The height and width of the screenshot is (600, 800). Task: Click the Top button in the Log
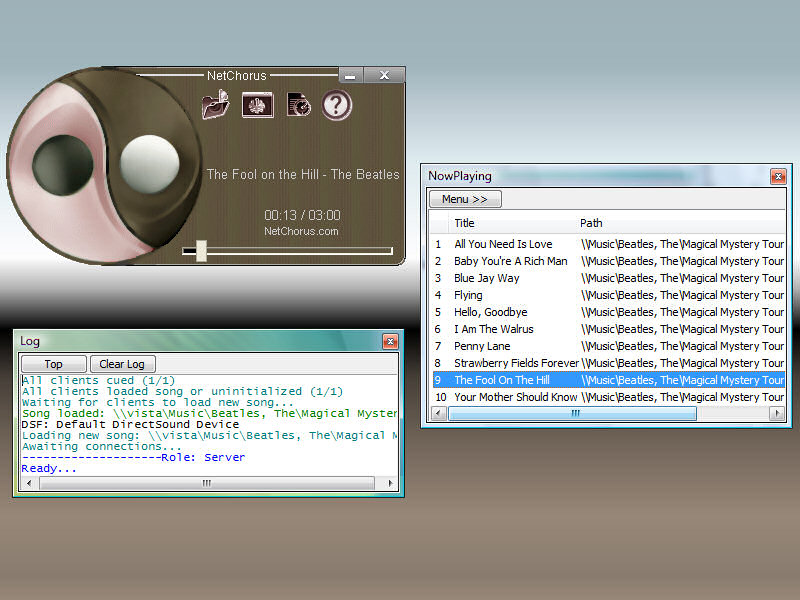[53, 364]
